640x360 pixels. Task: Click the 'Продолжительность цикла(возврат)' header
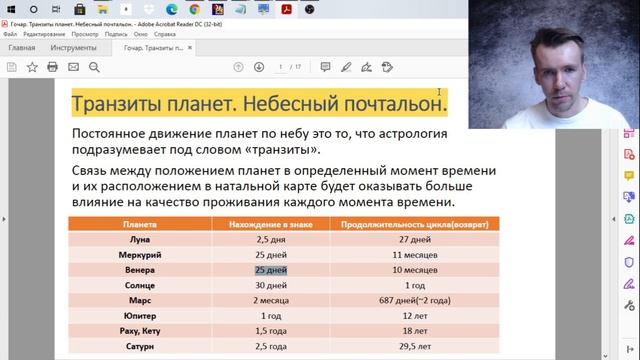[415, 224]
